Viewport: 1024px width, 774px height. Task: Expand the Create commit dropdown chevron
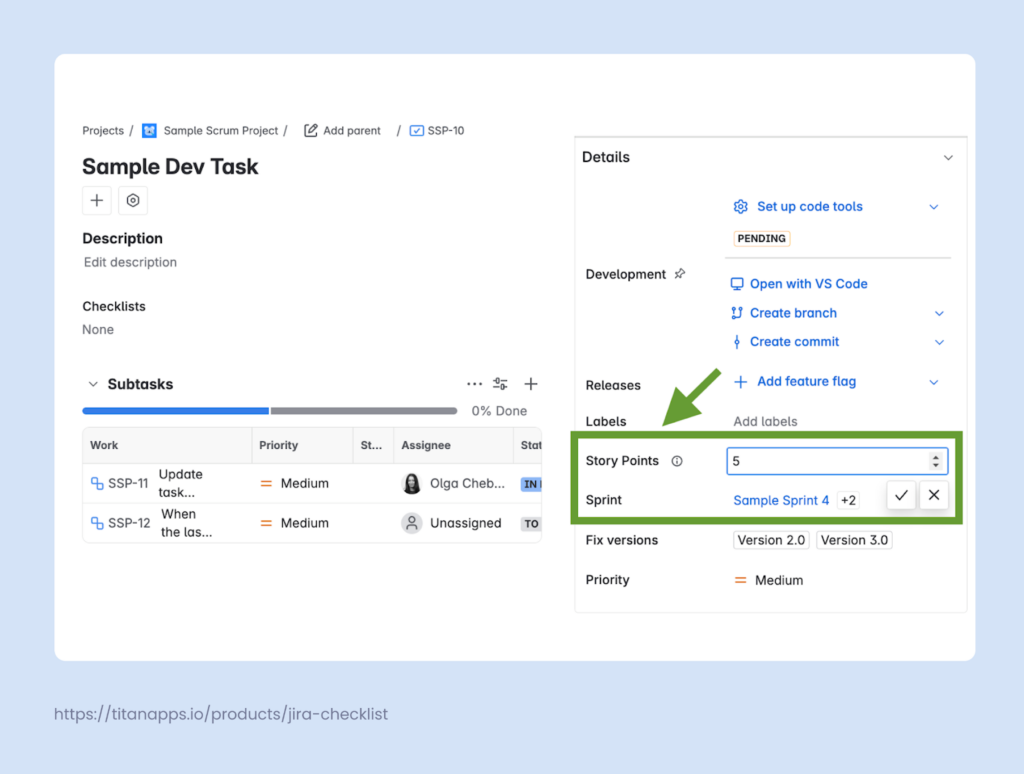[939, 342]
